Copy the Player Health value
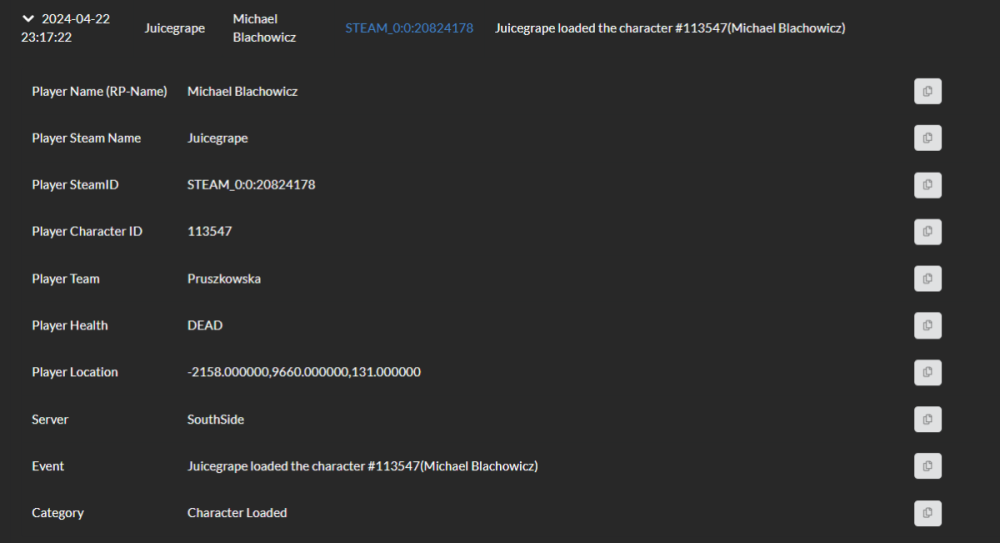 (927, 325)
